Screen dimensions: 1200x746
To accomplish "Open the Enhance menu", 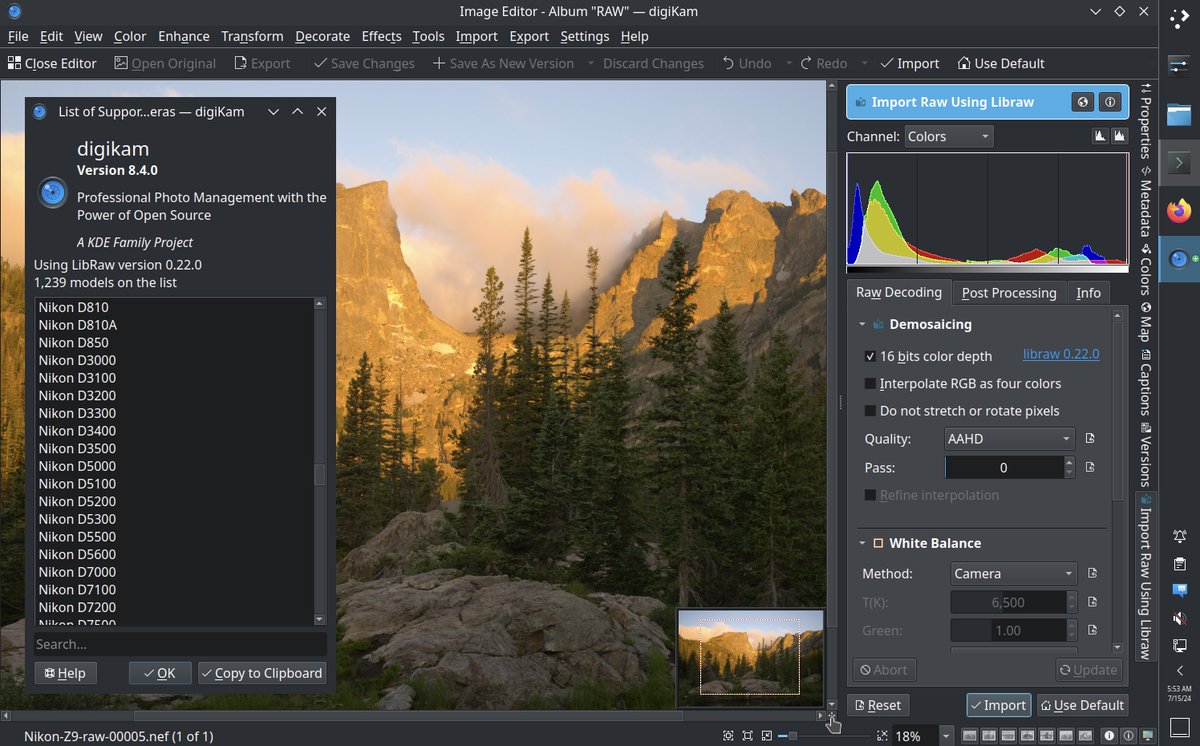I will click(x=184, y=36).
